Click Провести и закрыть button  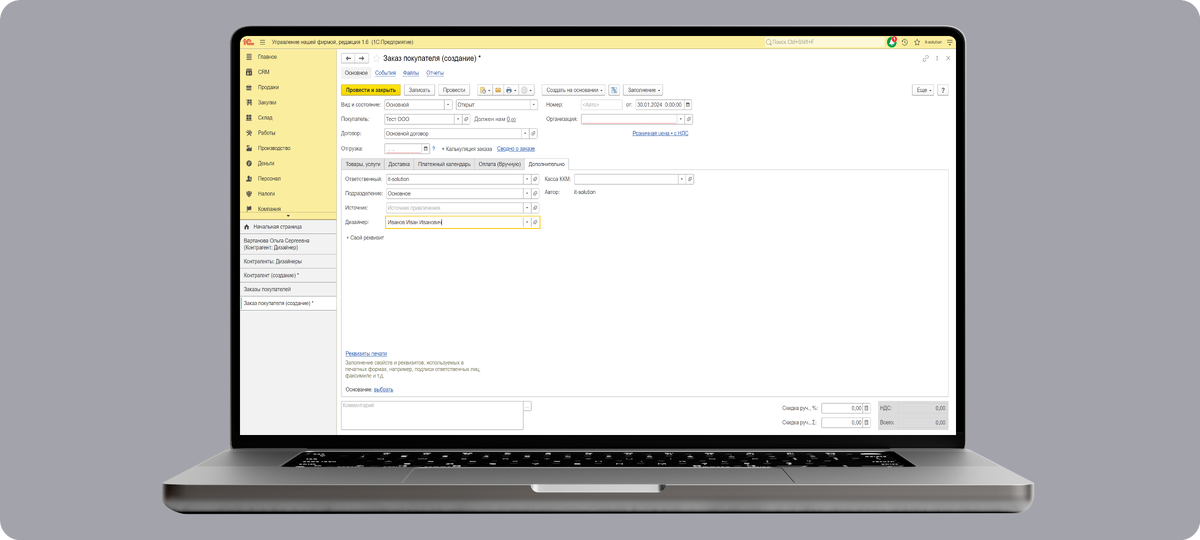tap(371, 90)
